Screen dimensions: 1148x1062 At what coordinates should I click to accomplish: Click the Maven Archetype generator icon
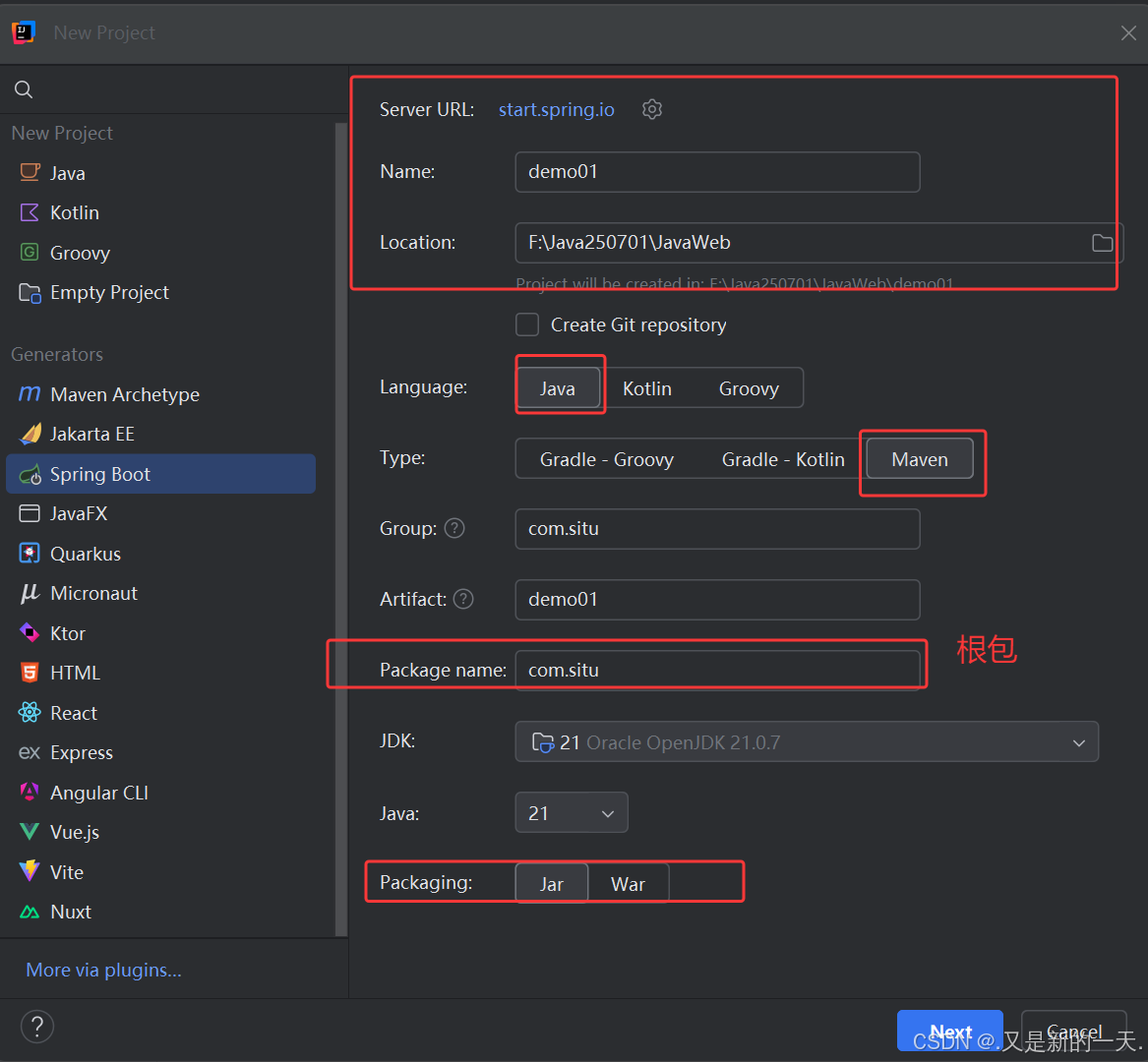click(x=30, y=394)
